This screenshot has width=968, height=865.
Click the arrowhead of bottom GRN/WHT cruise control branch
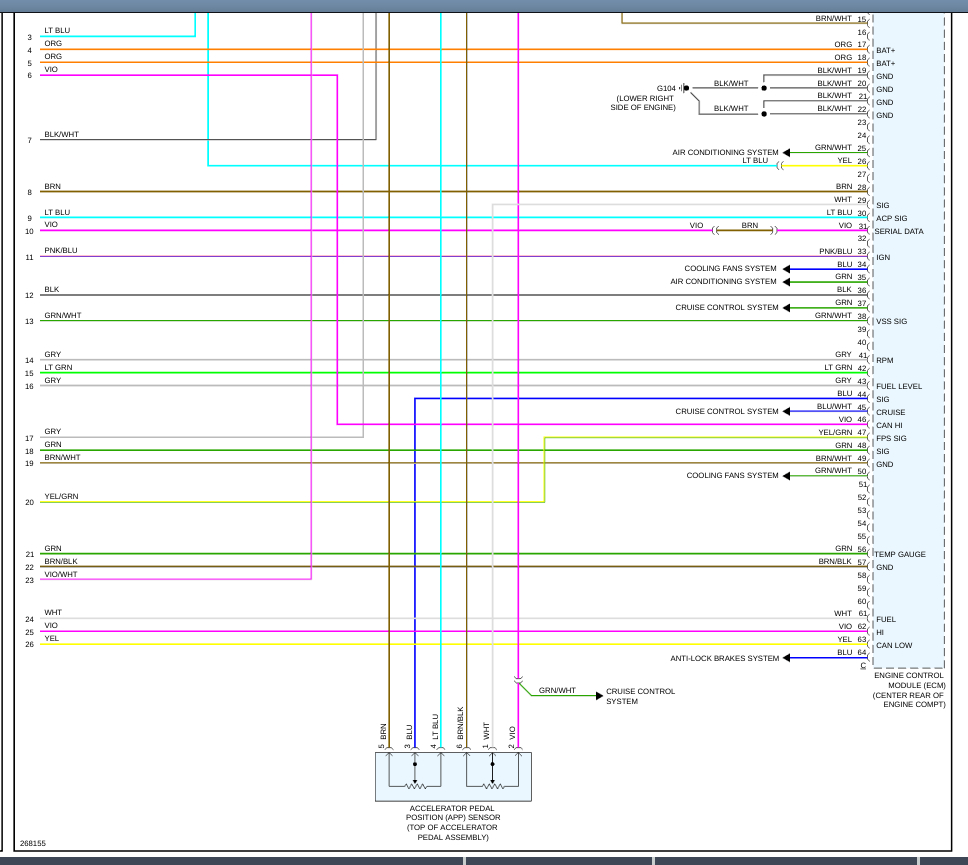[x=599, y=696]
